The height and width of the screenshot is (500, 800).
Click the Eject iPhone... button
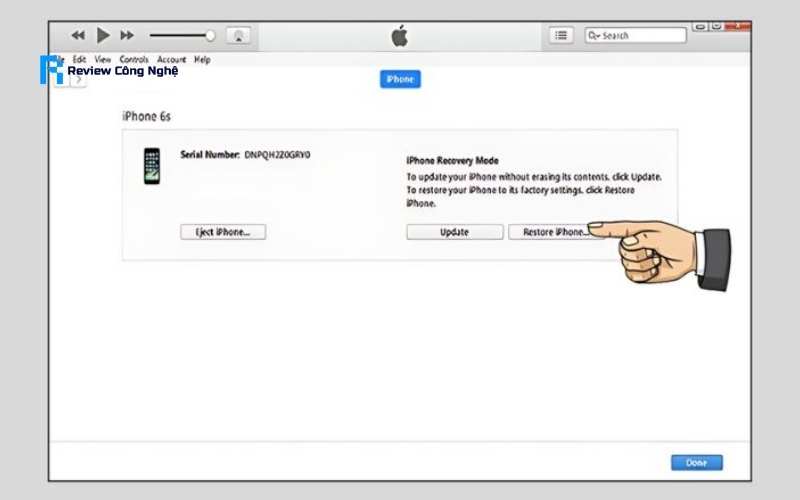pyautogui.click(x=223, y=232)
